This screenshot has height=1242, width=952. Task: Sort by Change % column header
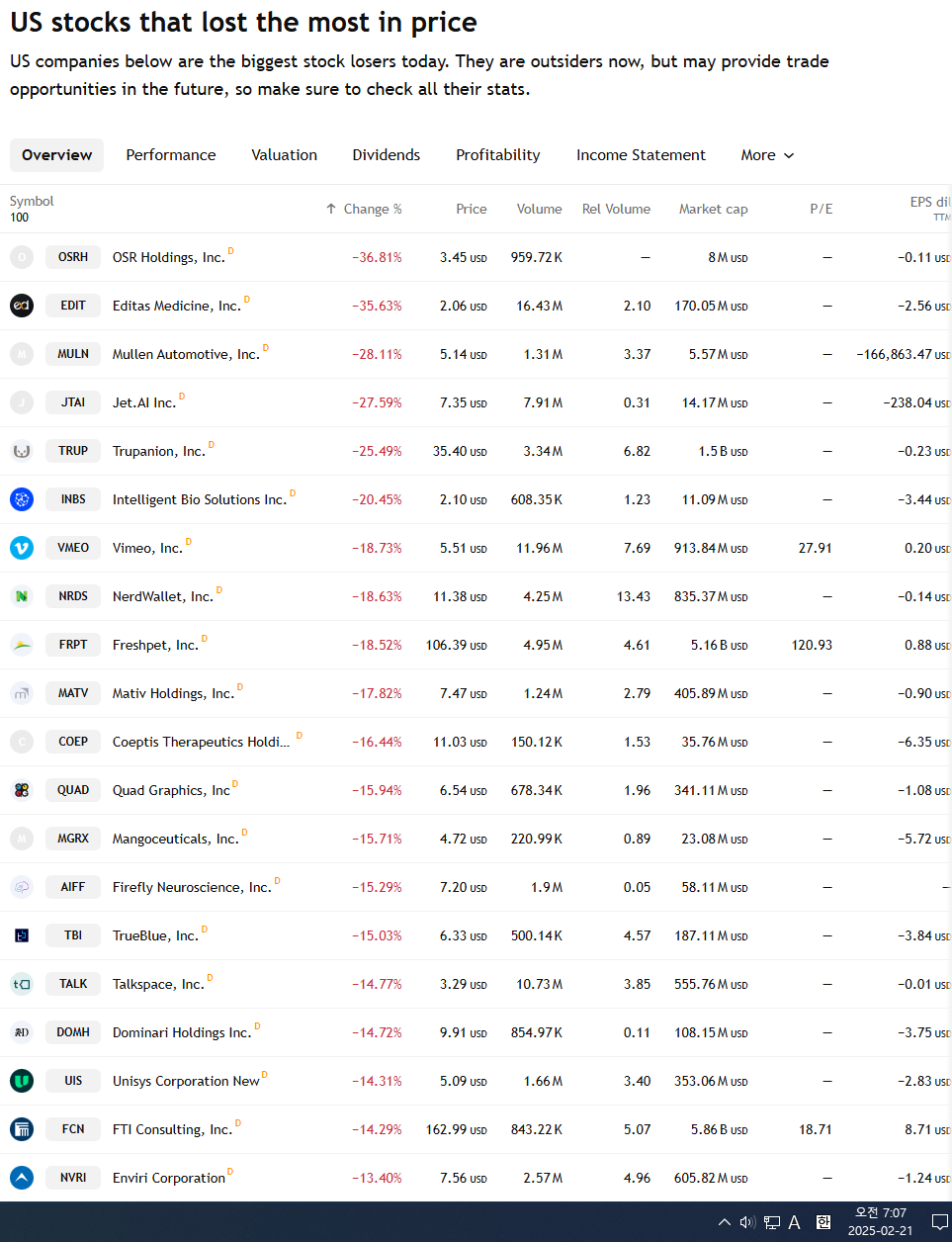pyautogui.click(x=364, y=209)
